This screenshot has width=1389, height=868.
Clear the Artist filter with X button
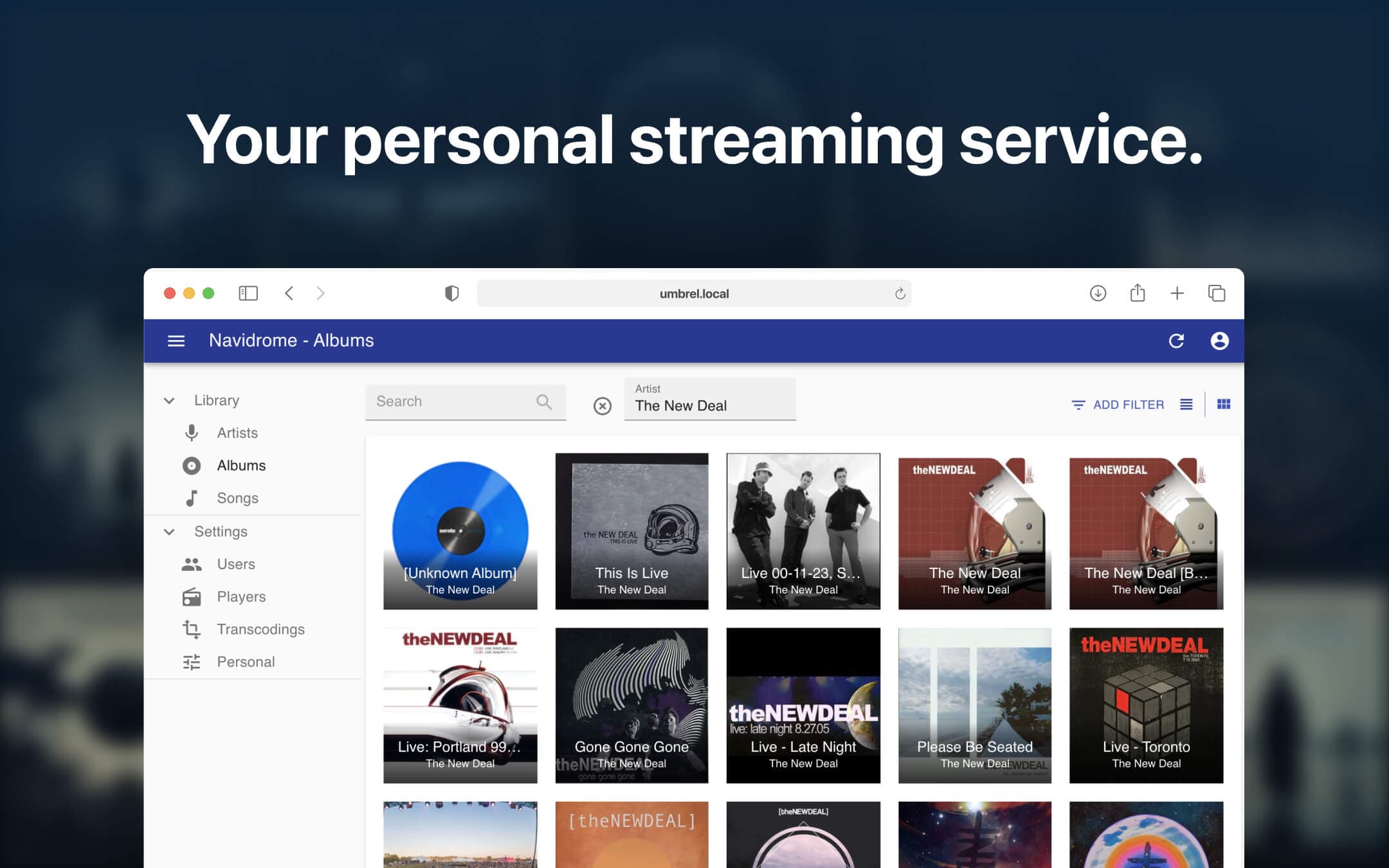tap(601, 405)
